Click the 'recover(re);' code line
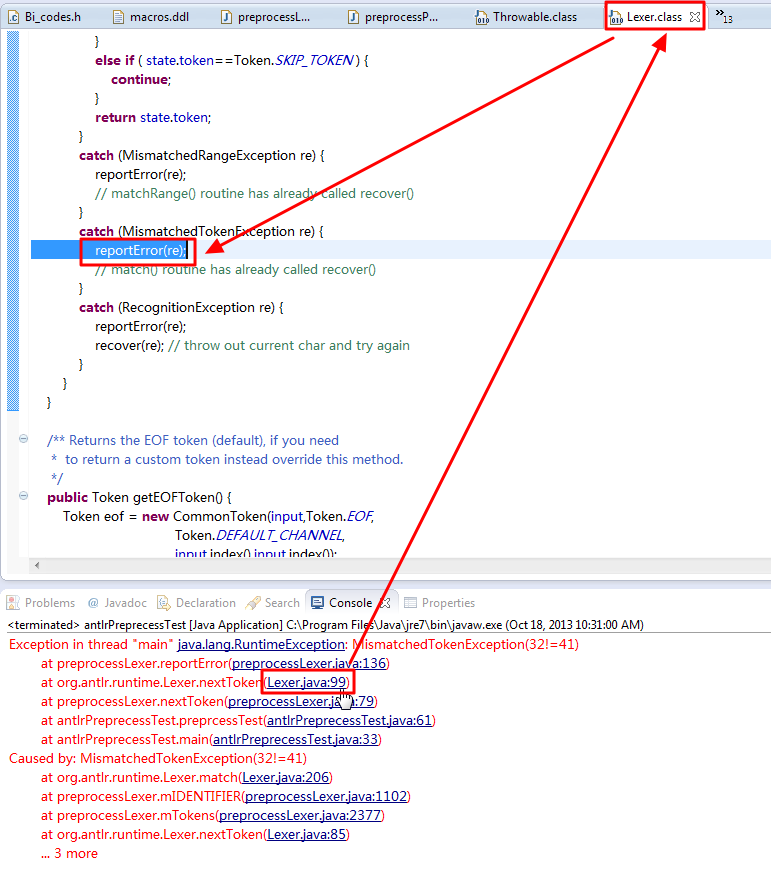771x872 pixels. pos(129,345)
